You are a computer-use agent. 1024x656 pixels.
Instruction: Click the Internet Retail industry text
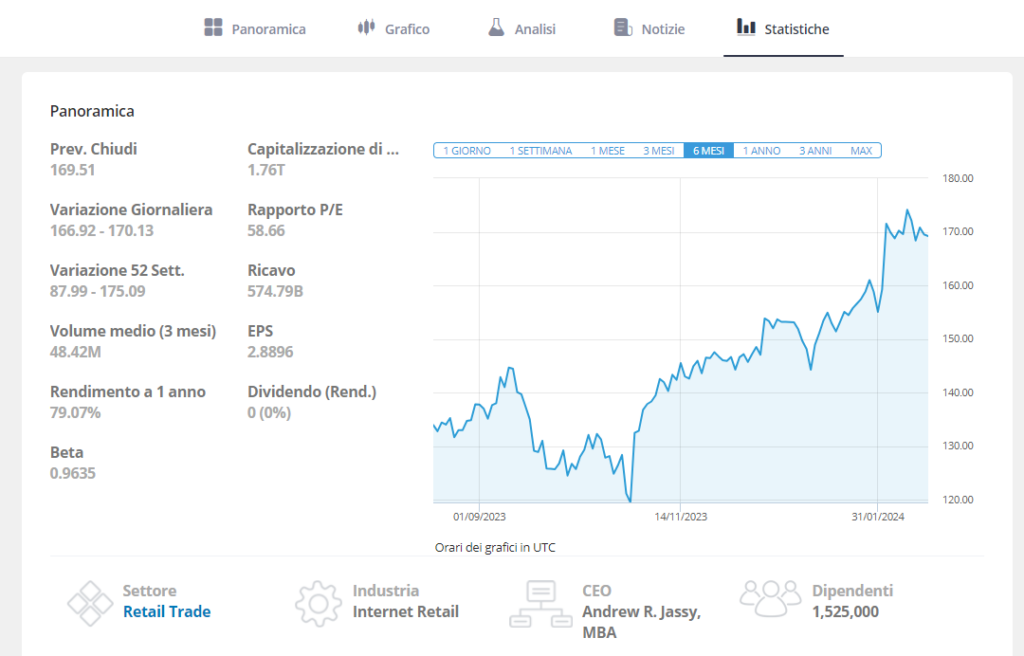[x=406, y=612]
